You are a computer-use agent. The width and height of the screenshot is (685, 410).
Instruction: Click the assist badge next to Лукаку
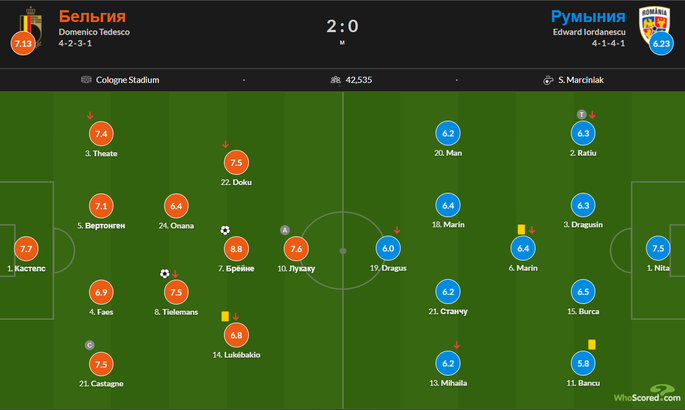click(285, 230)
